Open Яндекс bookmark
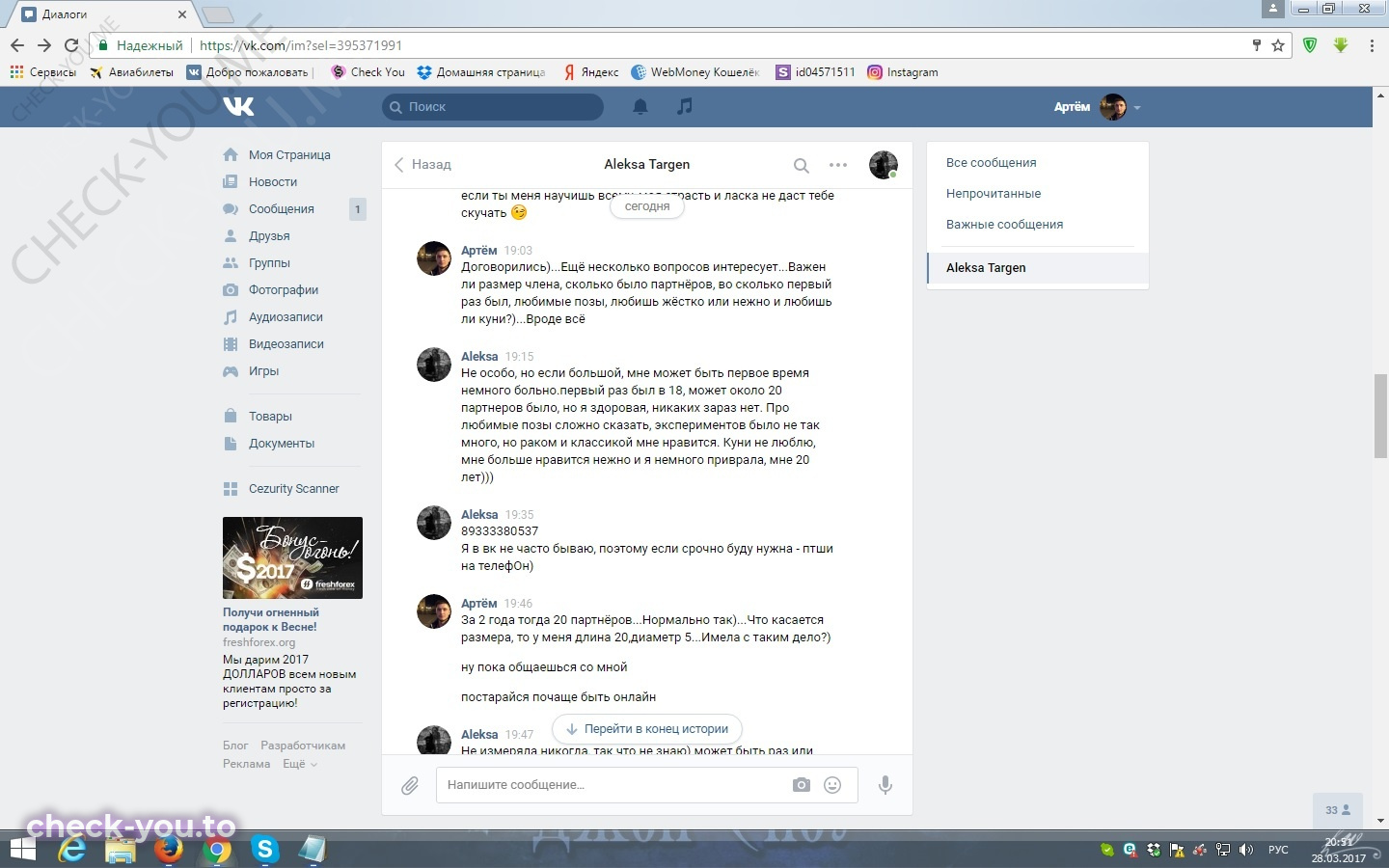Viewport: 1389px width, 868px height. [x=590, y=72]
